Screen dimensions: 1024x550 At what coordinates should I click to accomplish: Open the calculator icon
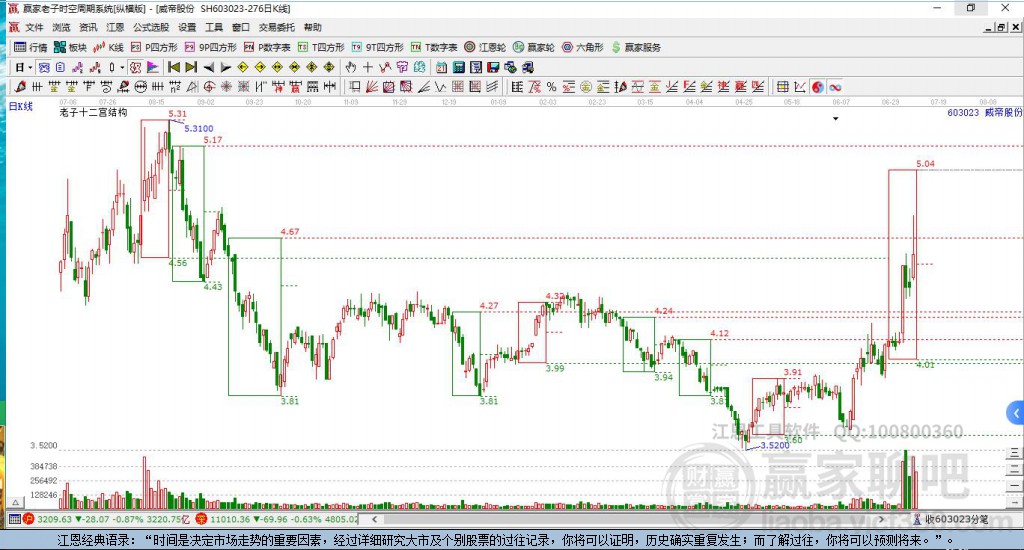pyautogui.click(x=458, y=67)
